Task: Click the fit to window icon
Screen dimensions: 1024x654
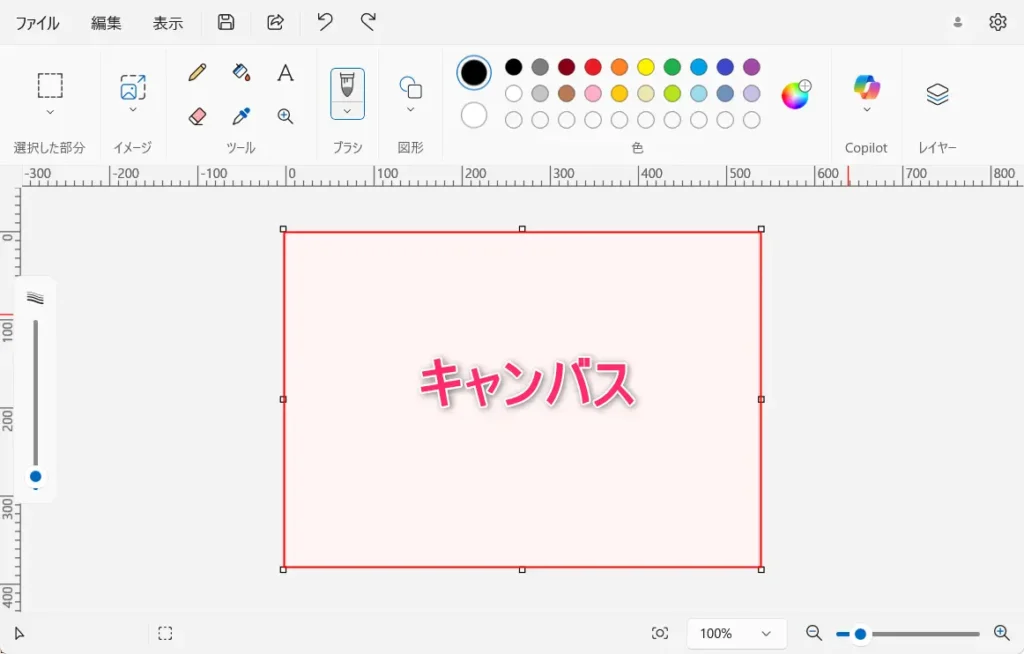Action: click(x=660, y=633)
